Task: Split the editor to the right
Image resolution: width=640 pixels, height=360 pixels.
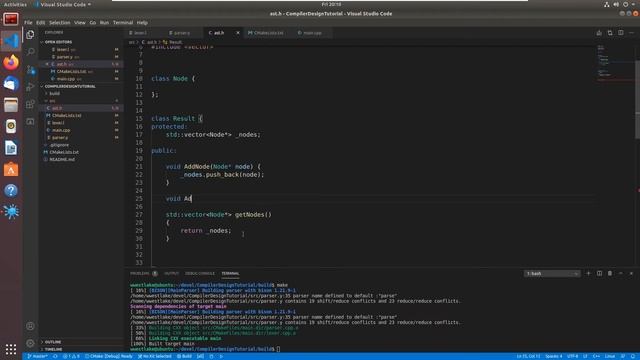Action: tap(620, 33)
